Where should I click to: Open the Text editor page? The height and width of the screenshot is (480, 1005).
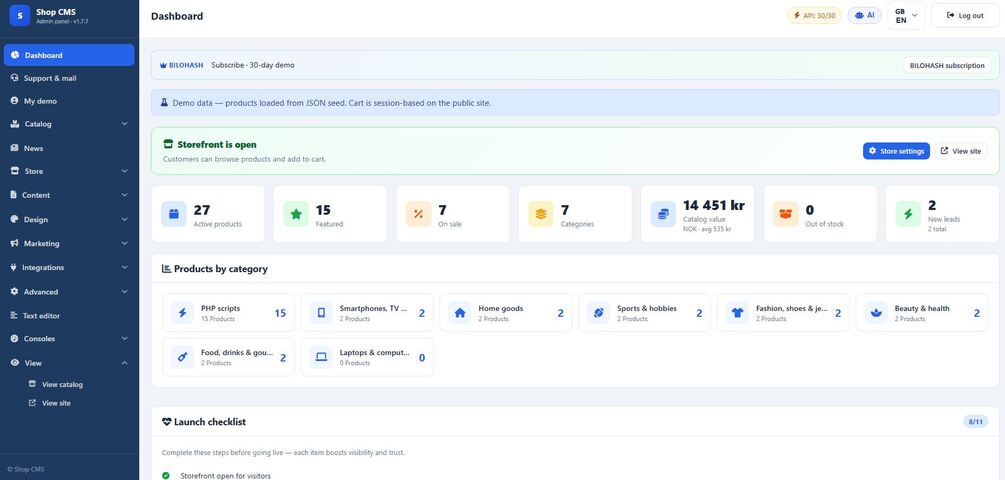(x=69, y=315)
